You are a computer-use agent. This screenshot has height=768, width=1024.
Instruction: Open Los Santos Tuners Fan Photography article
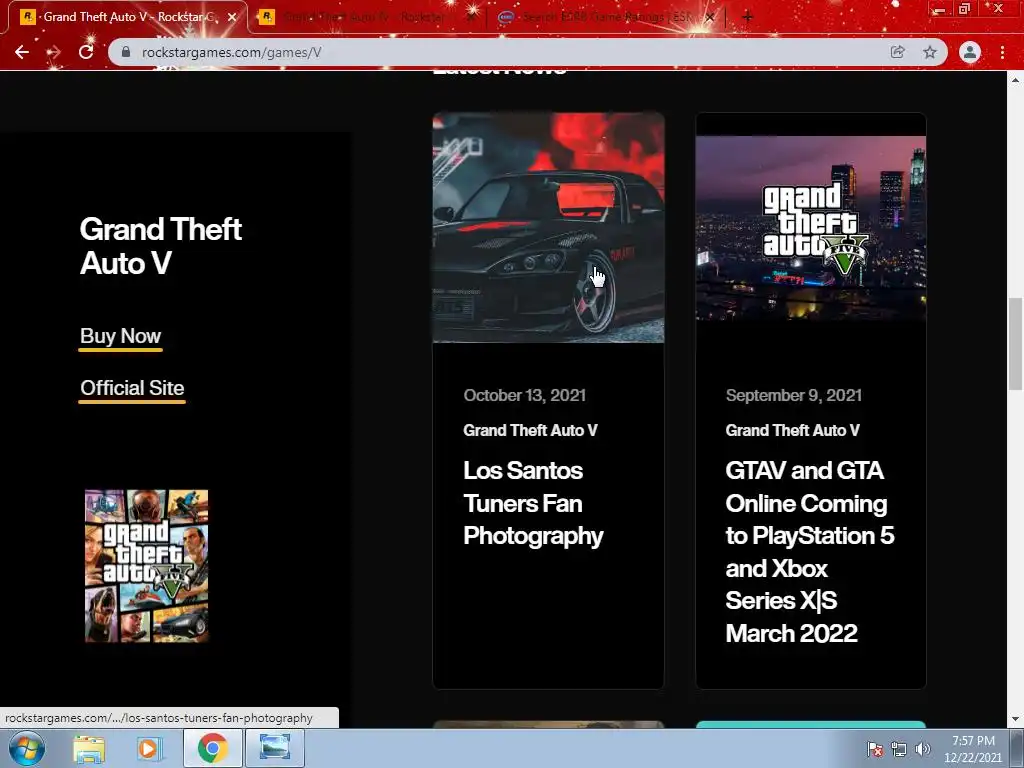click(x=533, y=503)
